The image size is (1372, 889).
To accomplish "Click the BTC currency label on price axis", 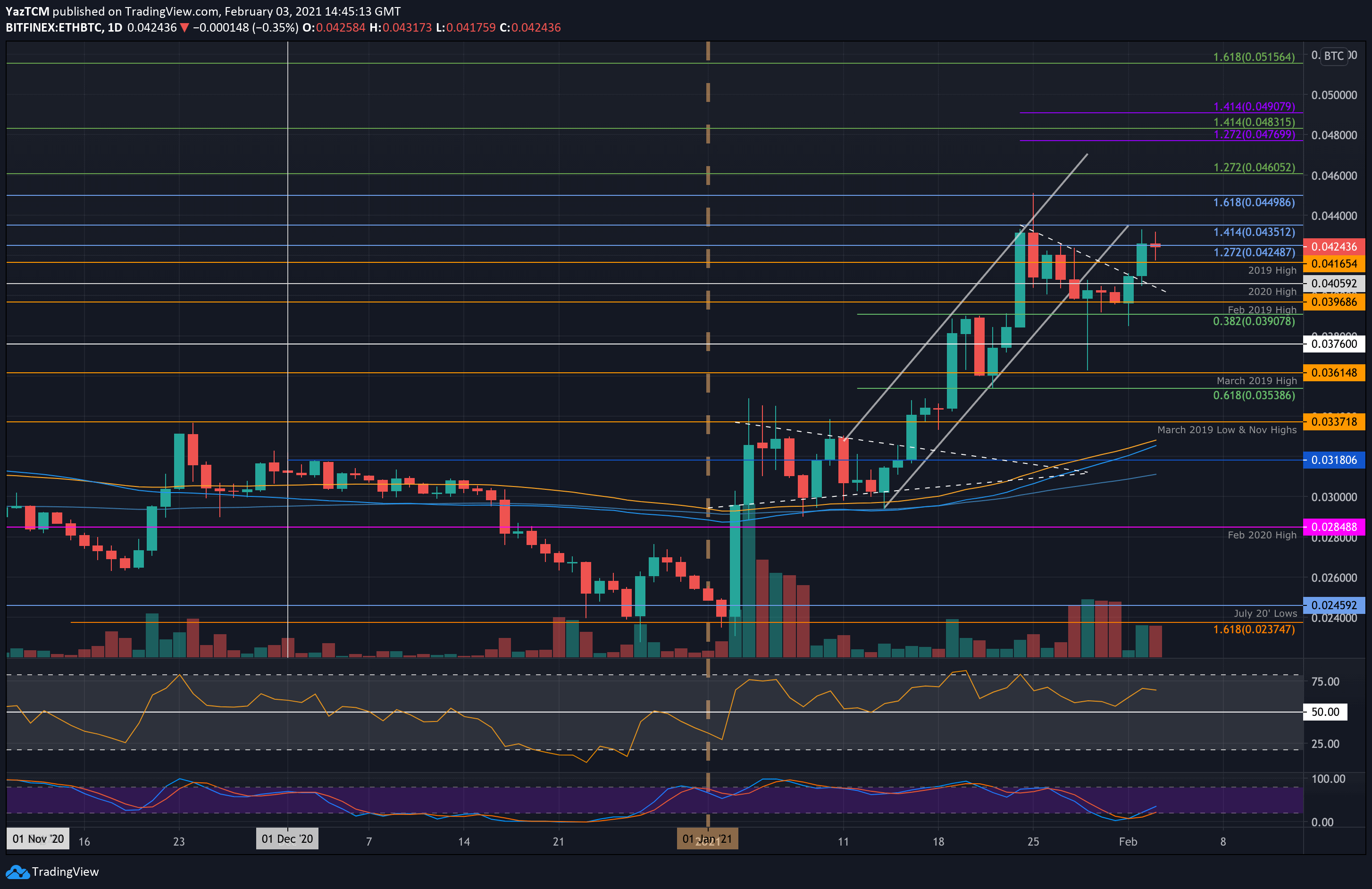I will tap(1333, 56).
